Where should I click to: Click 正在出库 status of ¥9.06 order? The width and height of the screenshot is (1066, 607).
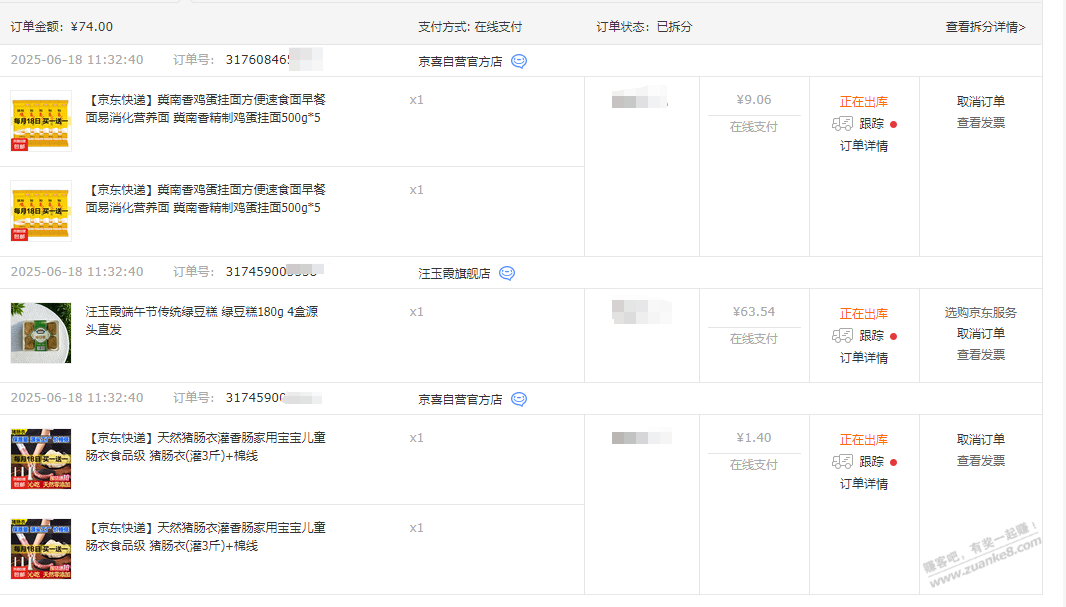863,102
